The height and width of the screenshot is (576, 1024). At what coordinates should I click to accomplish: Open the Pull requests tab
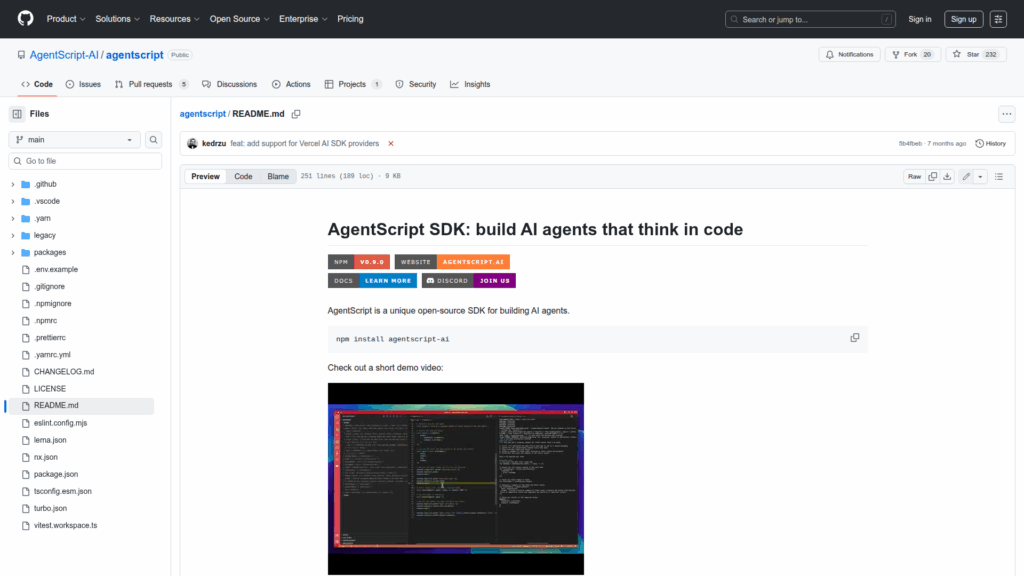coord(151,84)
